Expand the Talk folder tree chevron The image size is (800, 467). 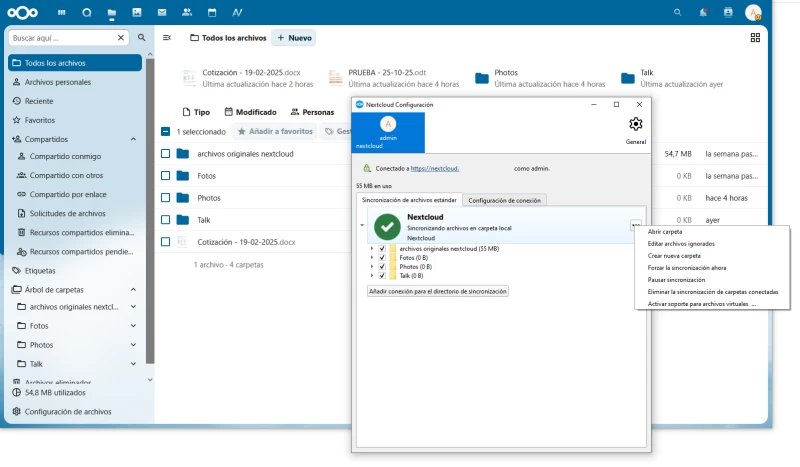point(133,364)
